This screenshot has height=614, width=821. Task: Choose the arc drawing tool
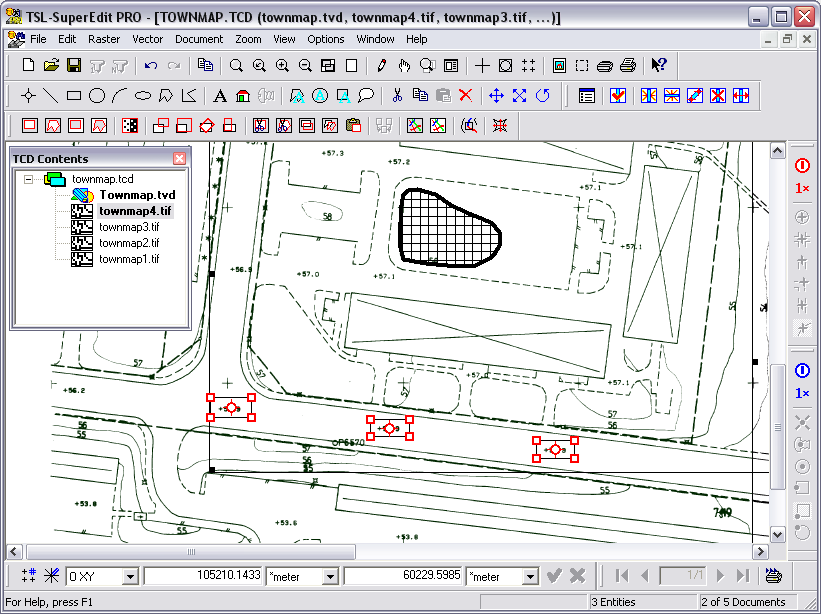[x=120, y=96]
